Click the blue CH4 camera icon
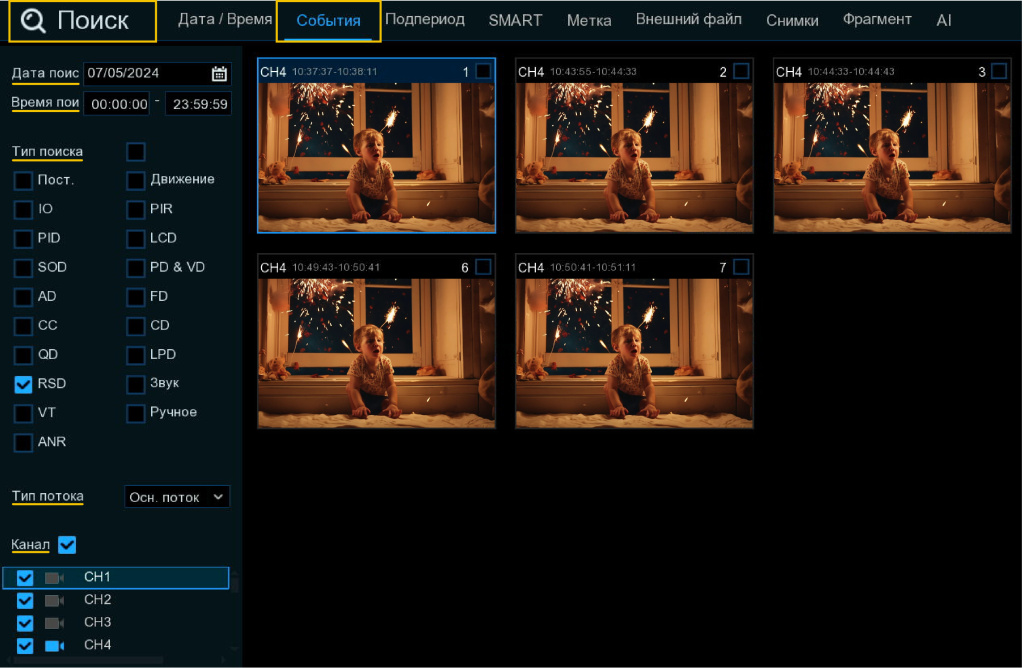 pos(54,646)
